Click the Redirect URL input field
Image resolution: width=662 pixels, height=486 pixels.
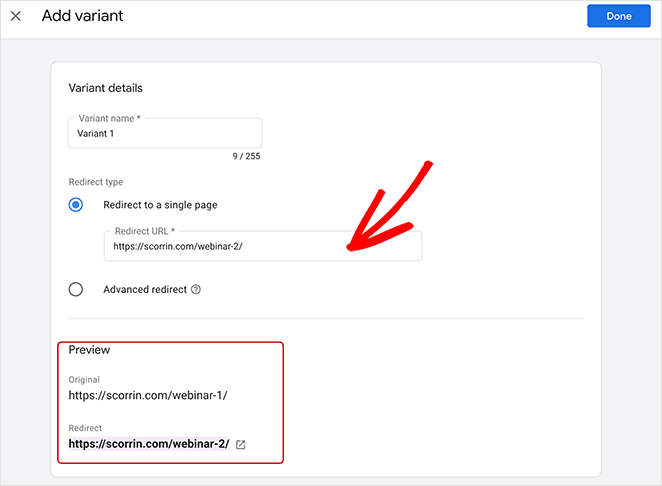tap(263, 246)
